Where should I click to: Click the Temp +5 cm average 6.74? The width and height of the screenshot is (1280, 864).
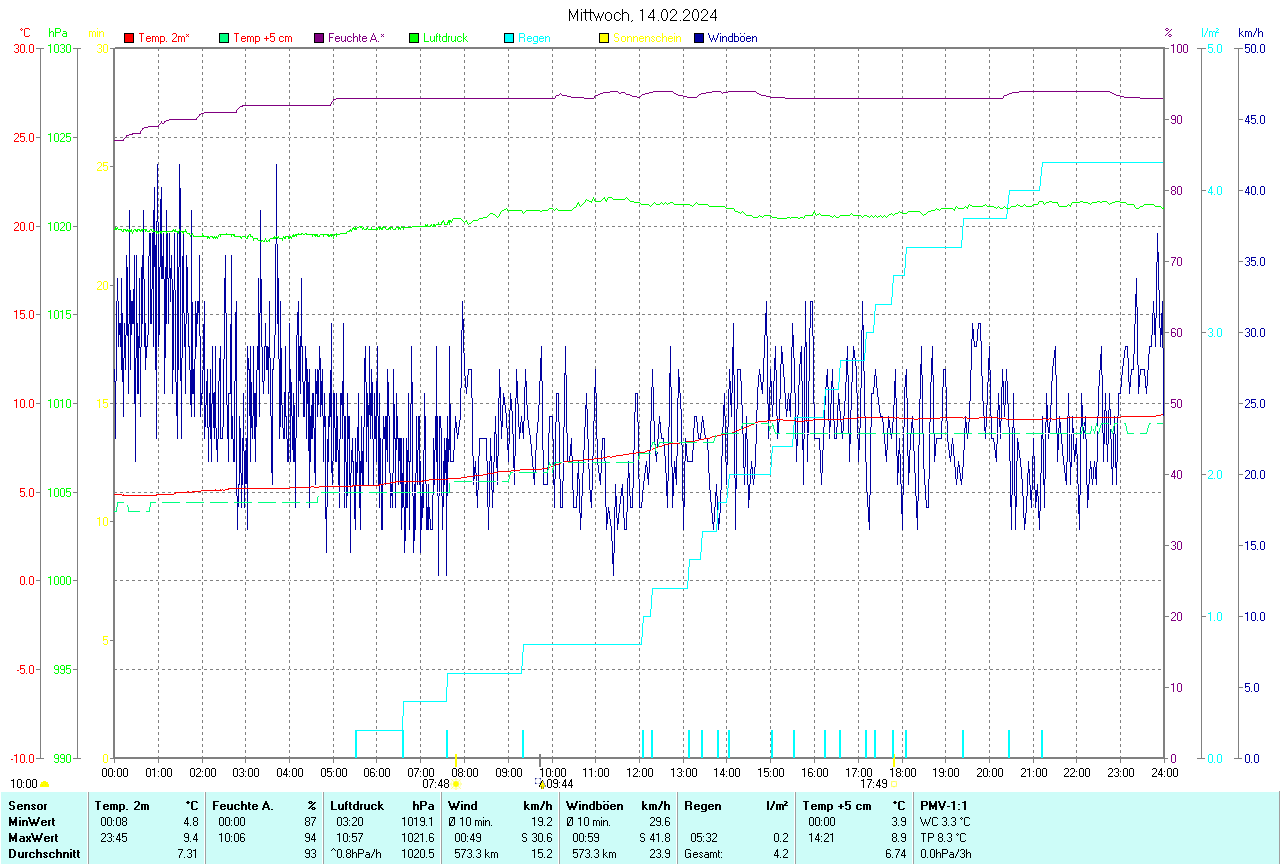[x=895, y=854]
